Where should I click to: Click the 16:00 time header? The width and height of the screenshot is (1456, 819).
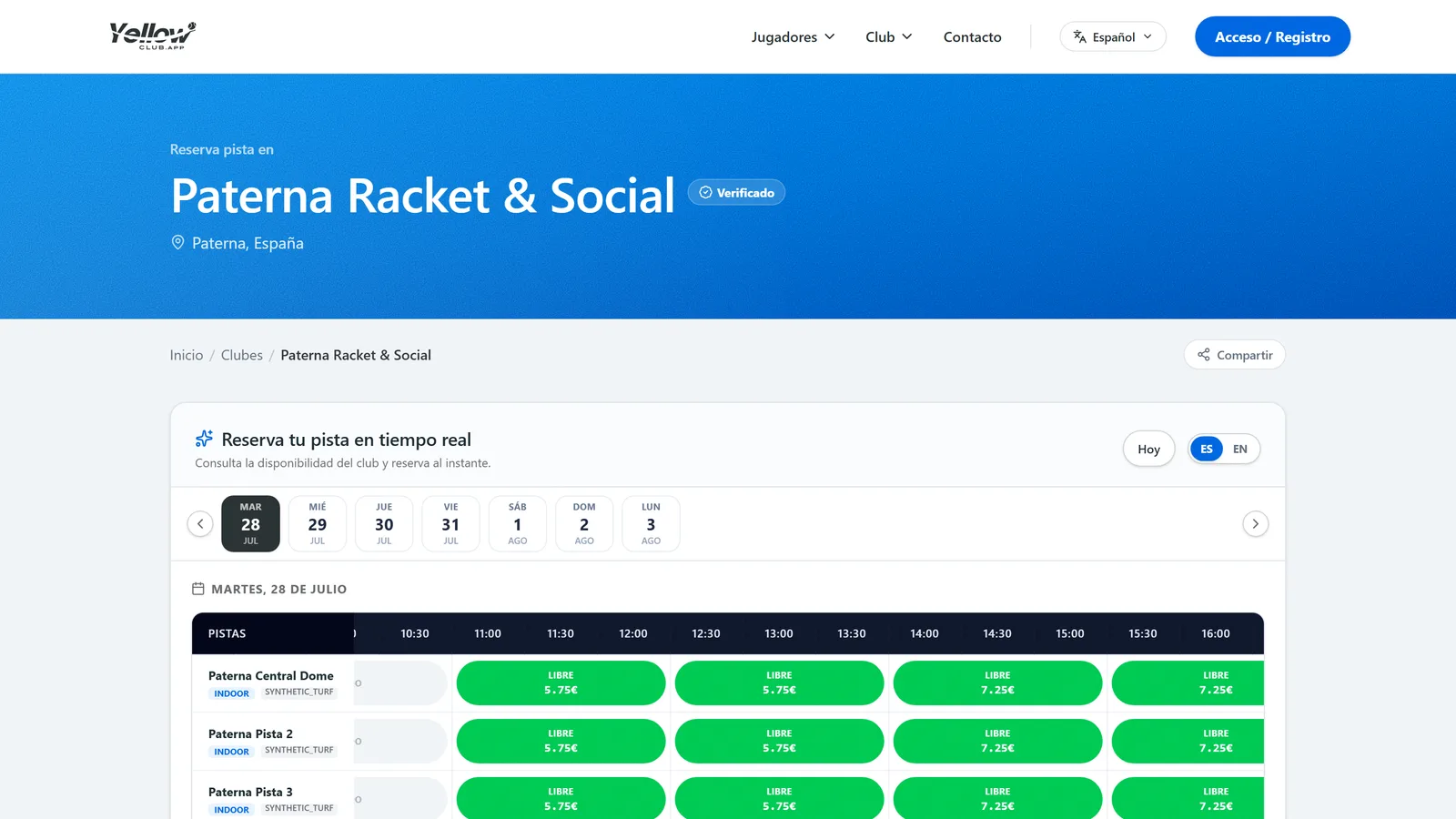tap(1216, 633)
